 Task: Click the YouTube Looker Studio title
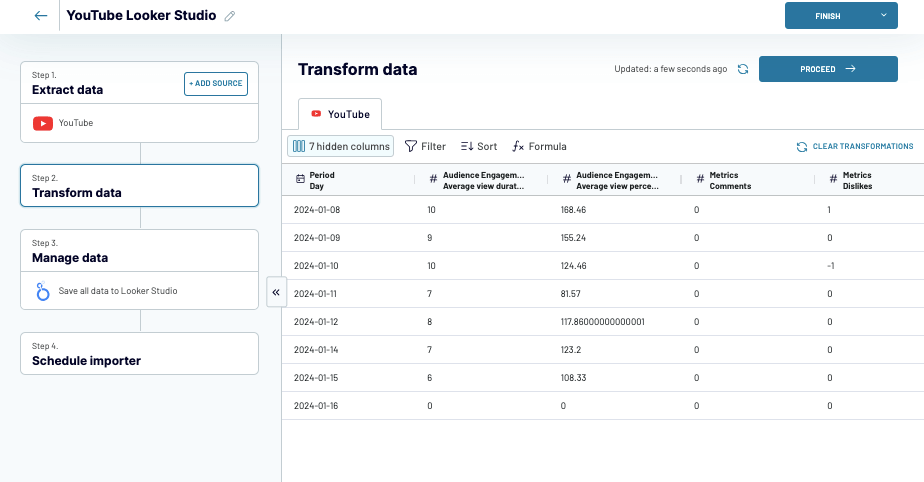(x=141, y=16)
